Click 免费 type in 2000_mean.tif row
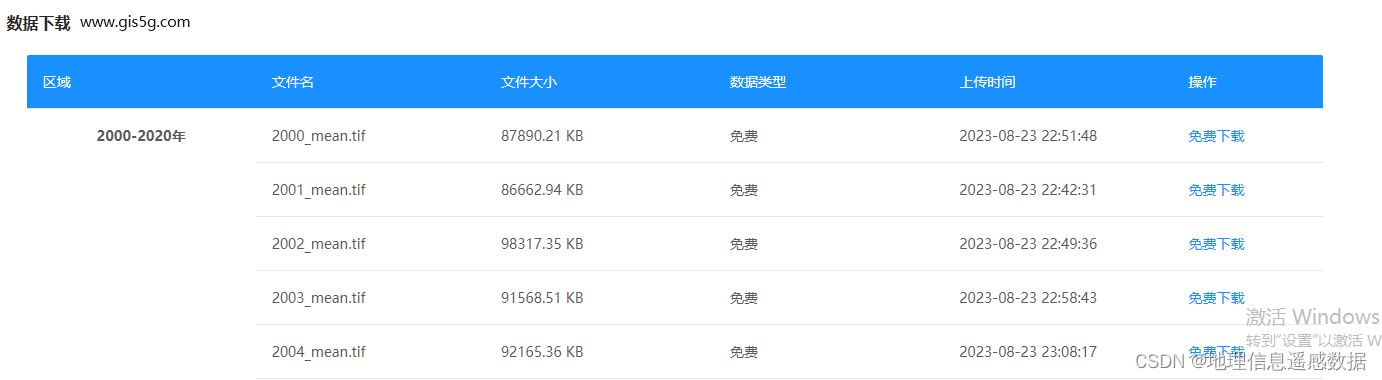Viewport: 1382px width, 380px height. click(744, 136)
